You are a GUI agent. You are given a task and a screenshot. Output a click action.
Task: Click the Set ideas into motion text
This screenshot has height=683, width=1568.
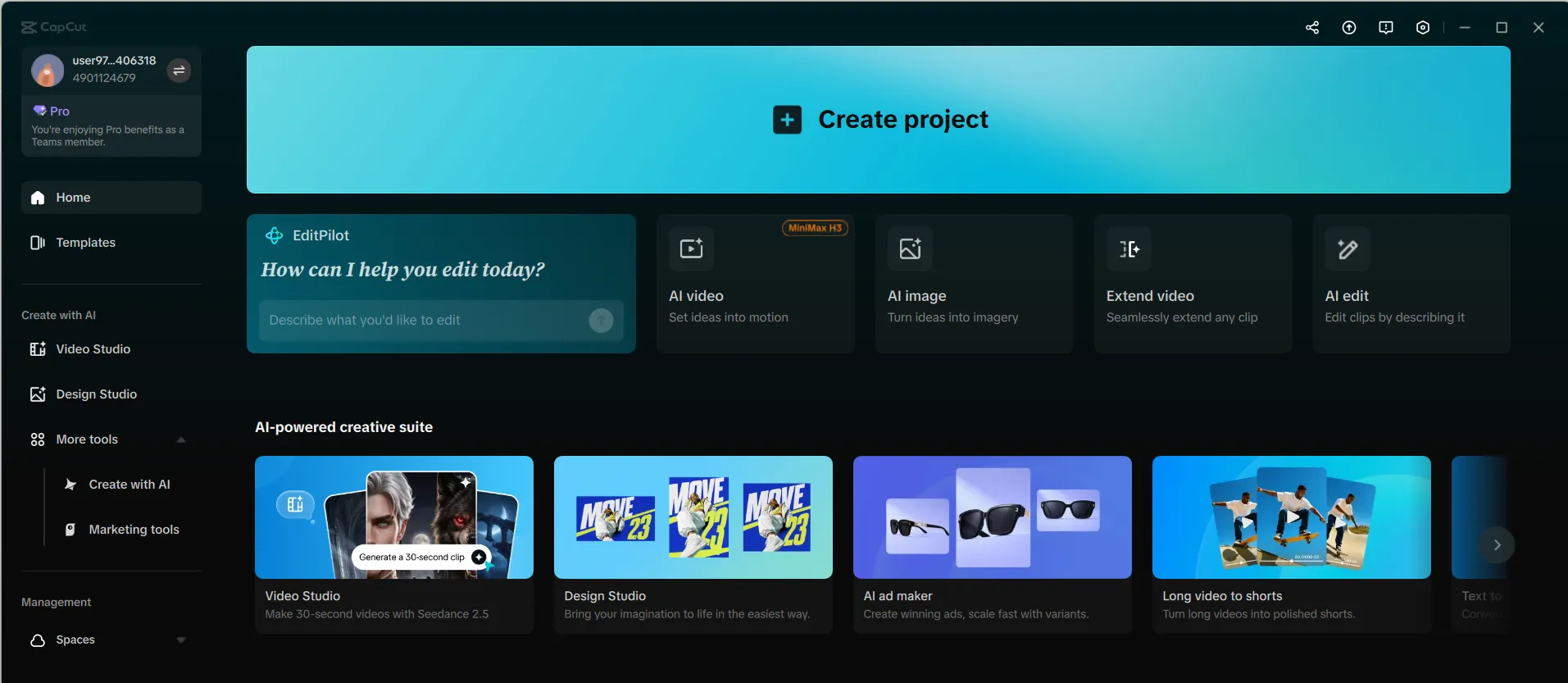729,317
